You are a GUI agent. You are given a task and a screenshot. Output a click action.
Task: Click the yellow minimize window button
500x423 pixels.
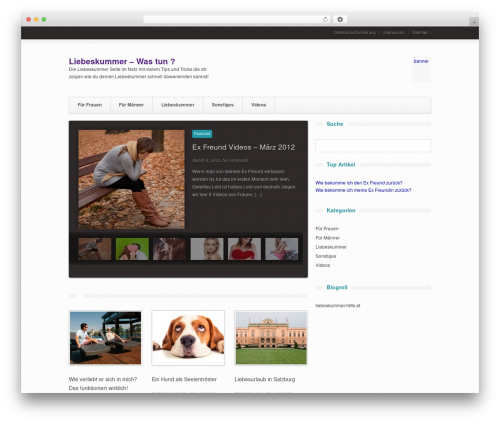(x=36, y=19)
